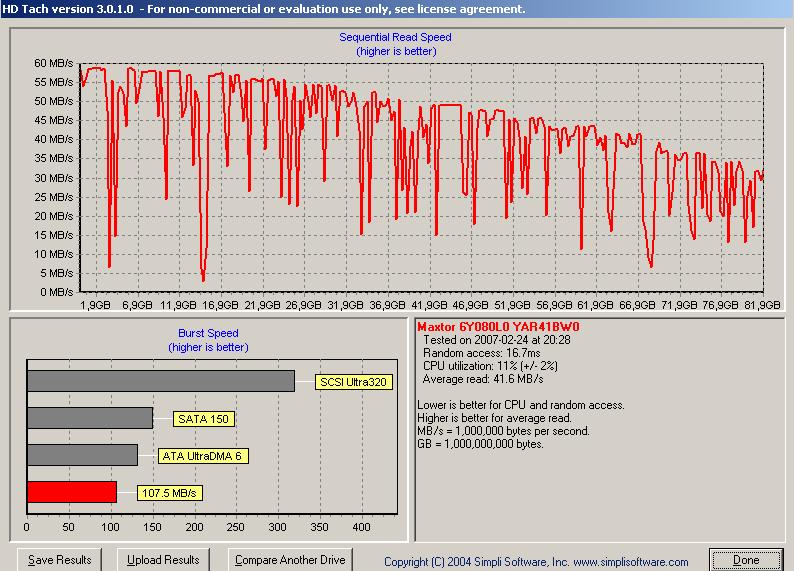Close the dialog with Done
Screen dimensions: 794x571
746,560
